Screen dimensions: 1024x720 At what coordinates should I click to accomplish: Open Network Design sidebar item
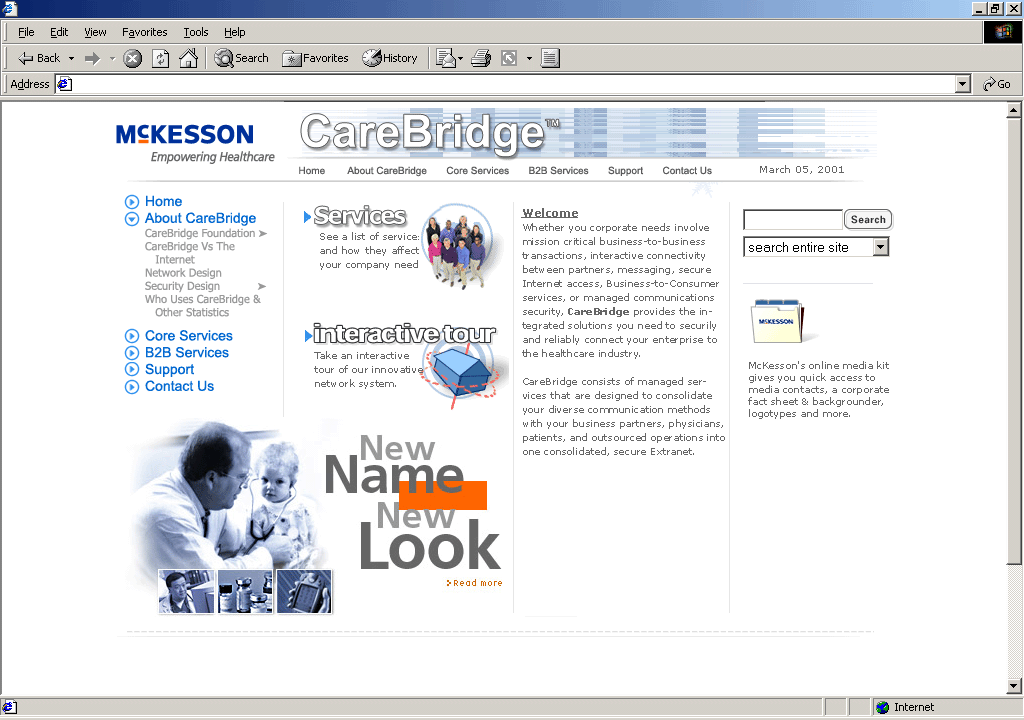183,273
